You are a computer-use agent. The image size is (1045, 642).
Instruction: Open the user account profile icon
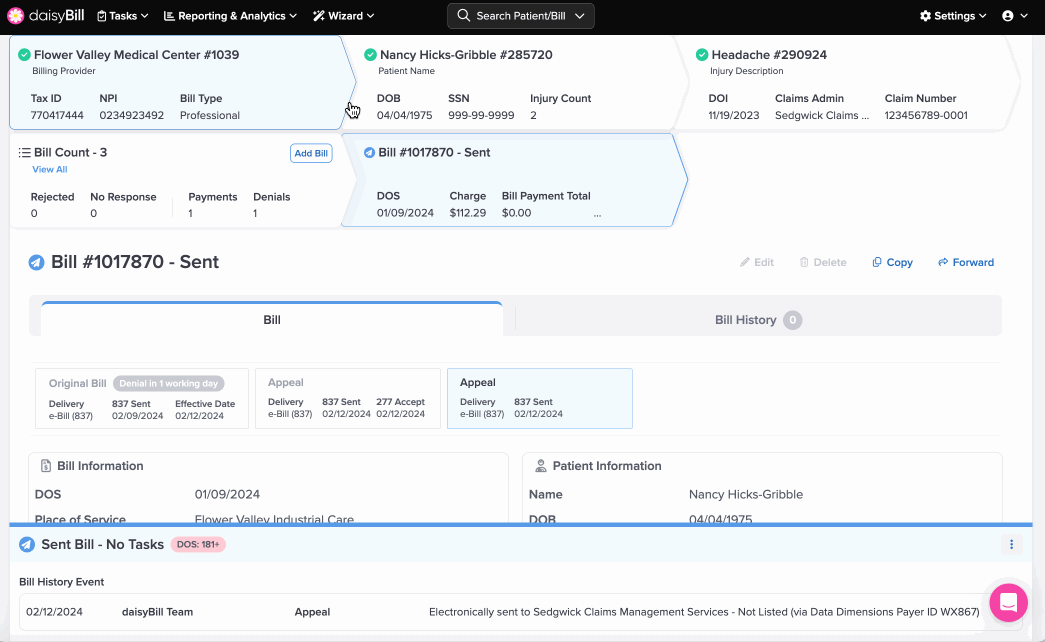click(1013, 16)
